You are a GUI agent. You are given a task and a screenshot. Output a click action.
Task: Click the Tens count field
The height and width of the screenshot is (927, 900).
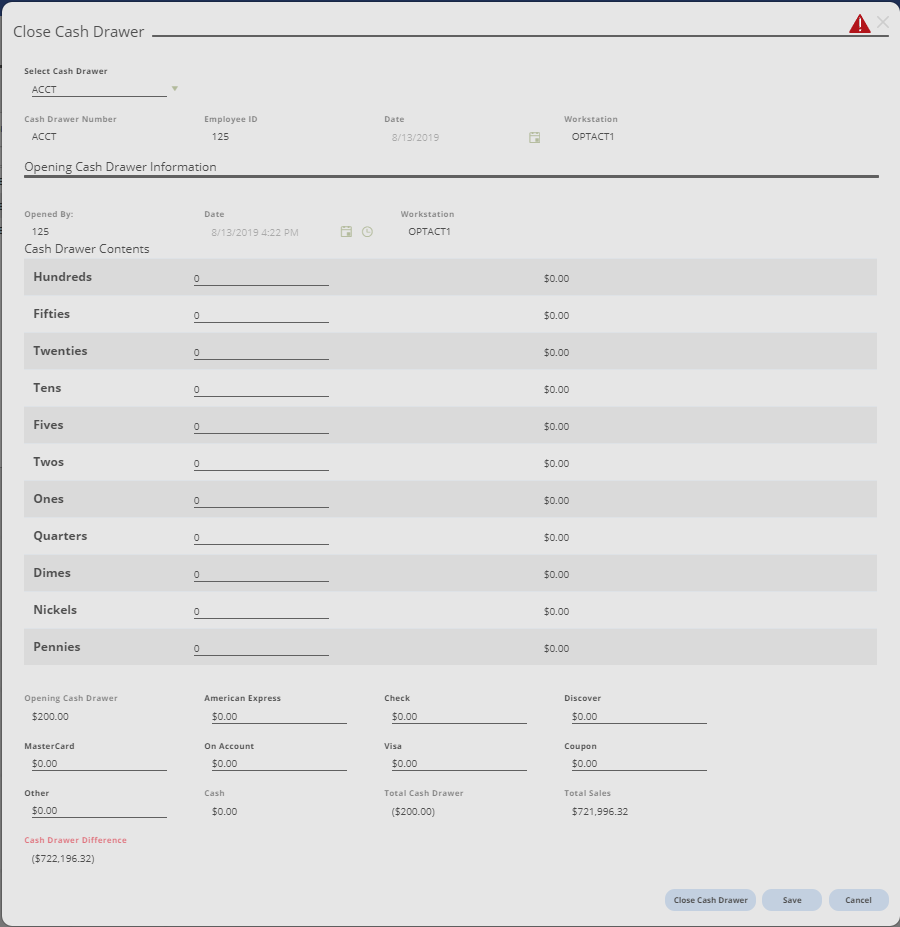(x=261, y=390)
